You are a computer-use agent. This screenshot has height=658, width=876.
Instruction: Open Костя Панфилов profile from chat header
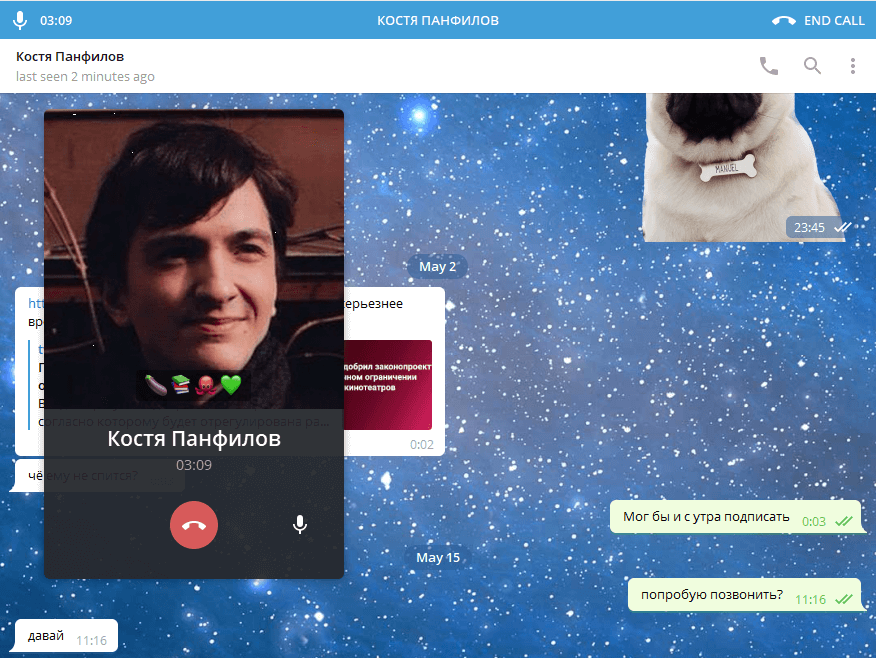pos(70,56)
